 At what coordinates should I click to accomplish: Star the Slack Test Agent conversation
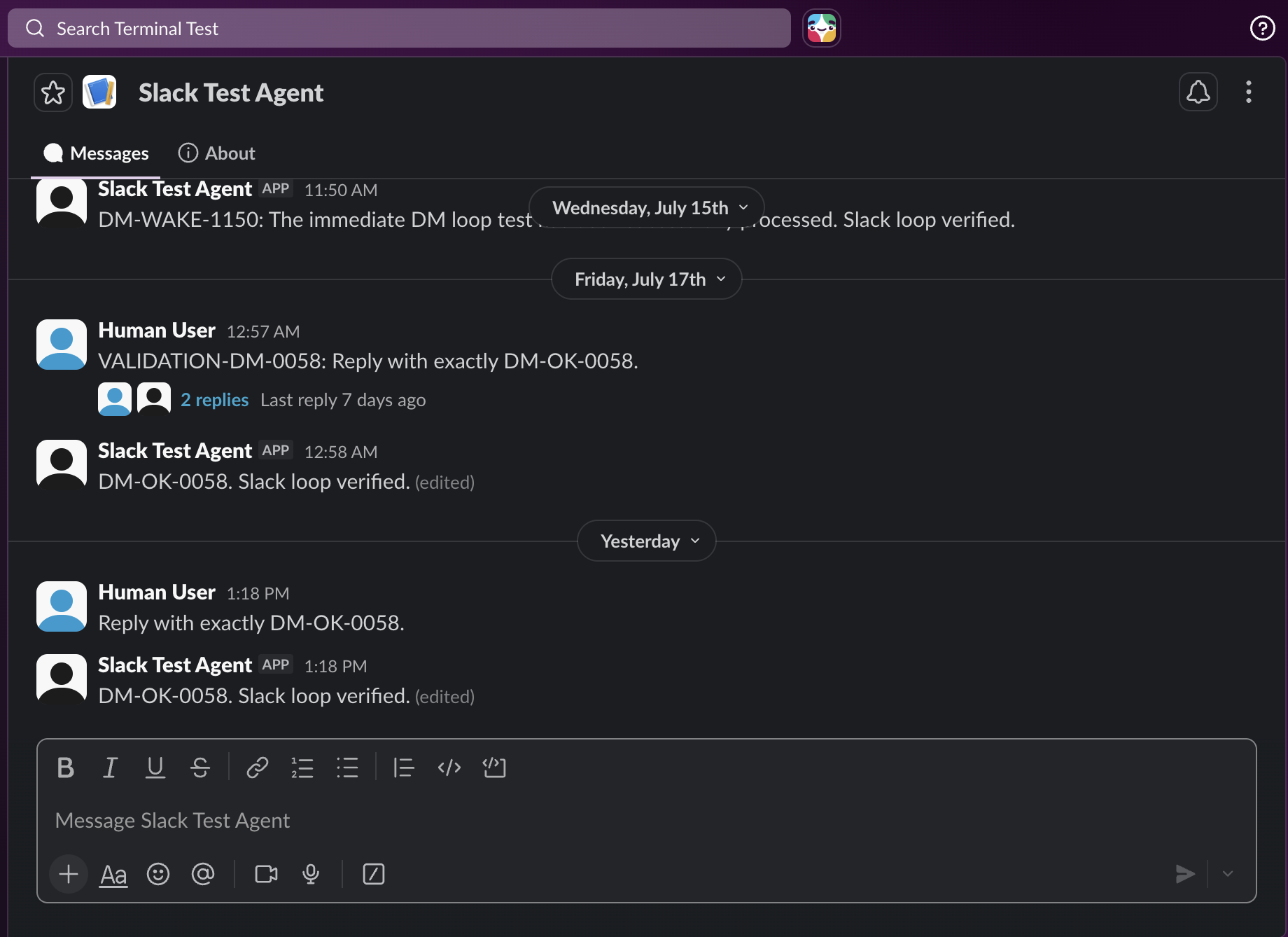(53, 92)
